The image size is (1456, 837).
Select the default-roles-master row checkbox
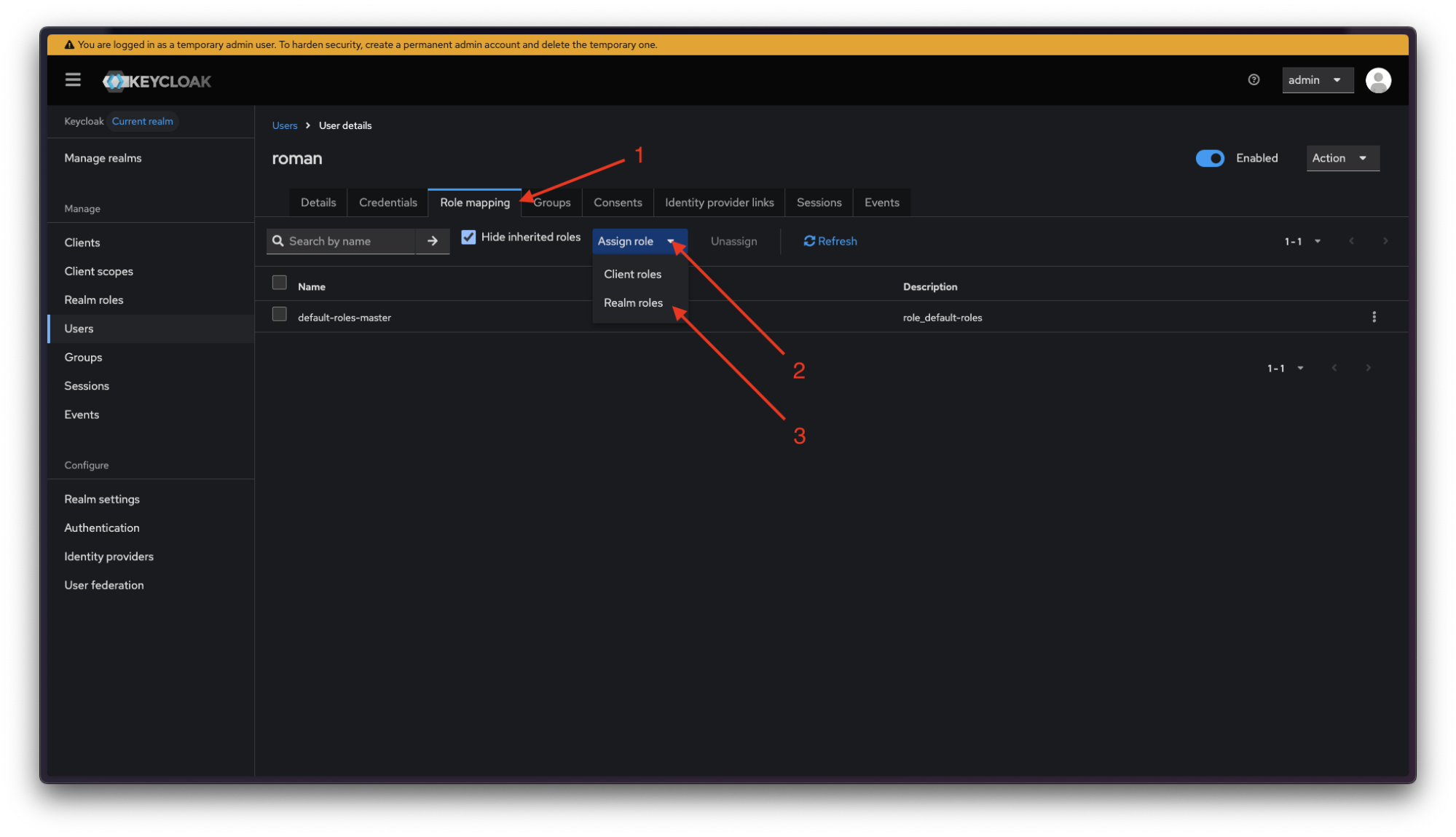click(x=279, y=314)
